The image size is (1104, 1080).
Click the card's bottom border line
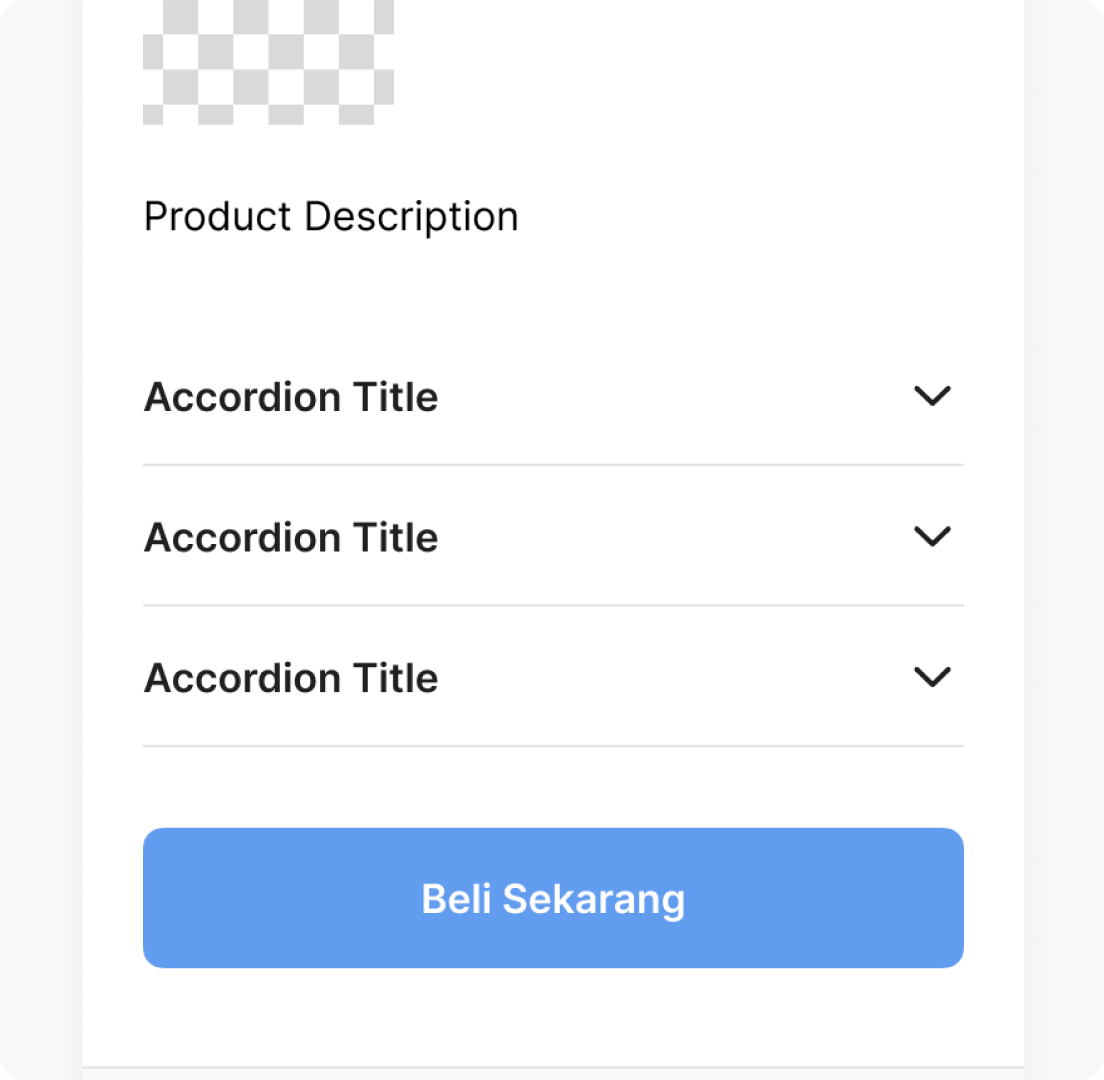tap(553, 1068)
